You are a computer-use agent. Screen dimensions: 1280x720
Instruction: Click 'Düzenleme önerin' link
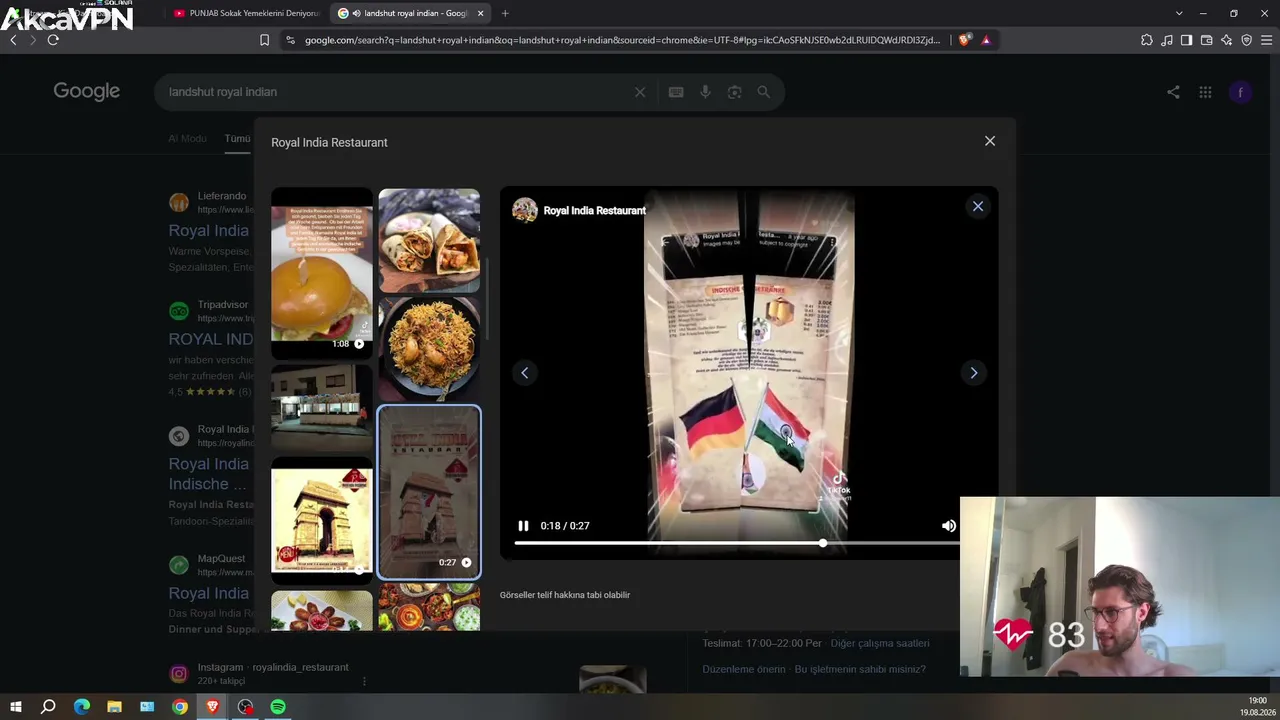point(744,669)
